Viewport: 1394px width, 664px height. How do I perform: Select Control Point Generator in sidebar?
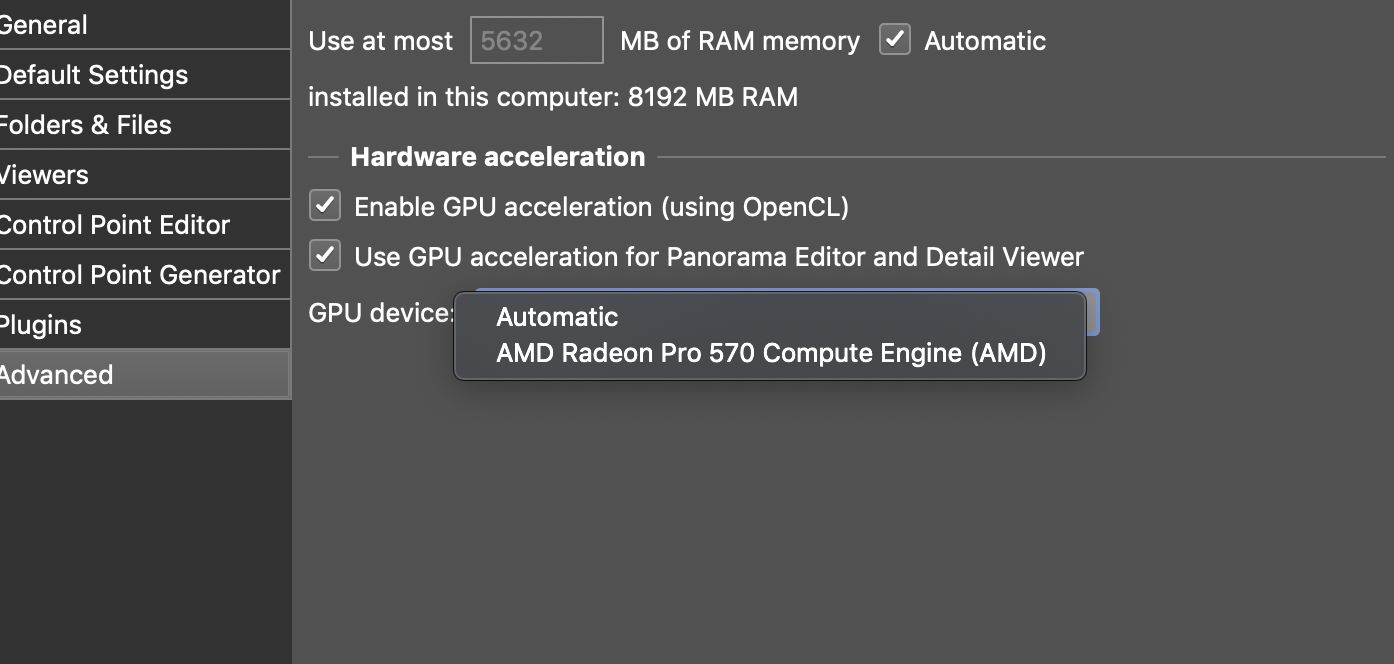(x=140, y=275)
